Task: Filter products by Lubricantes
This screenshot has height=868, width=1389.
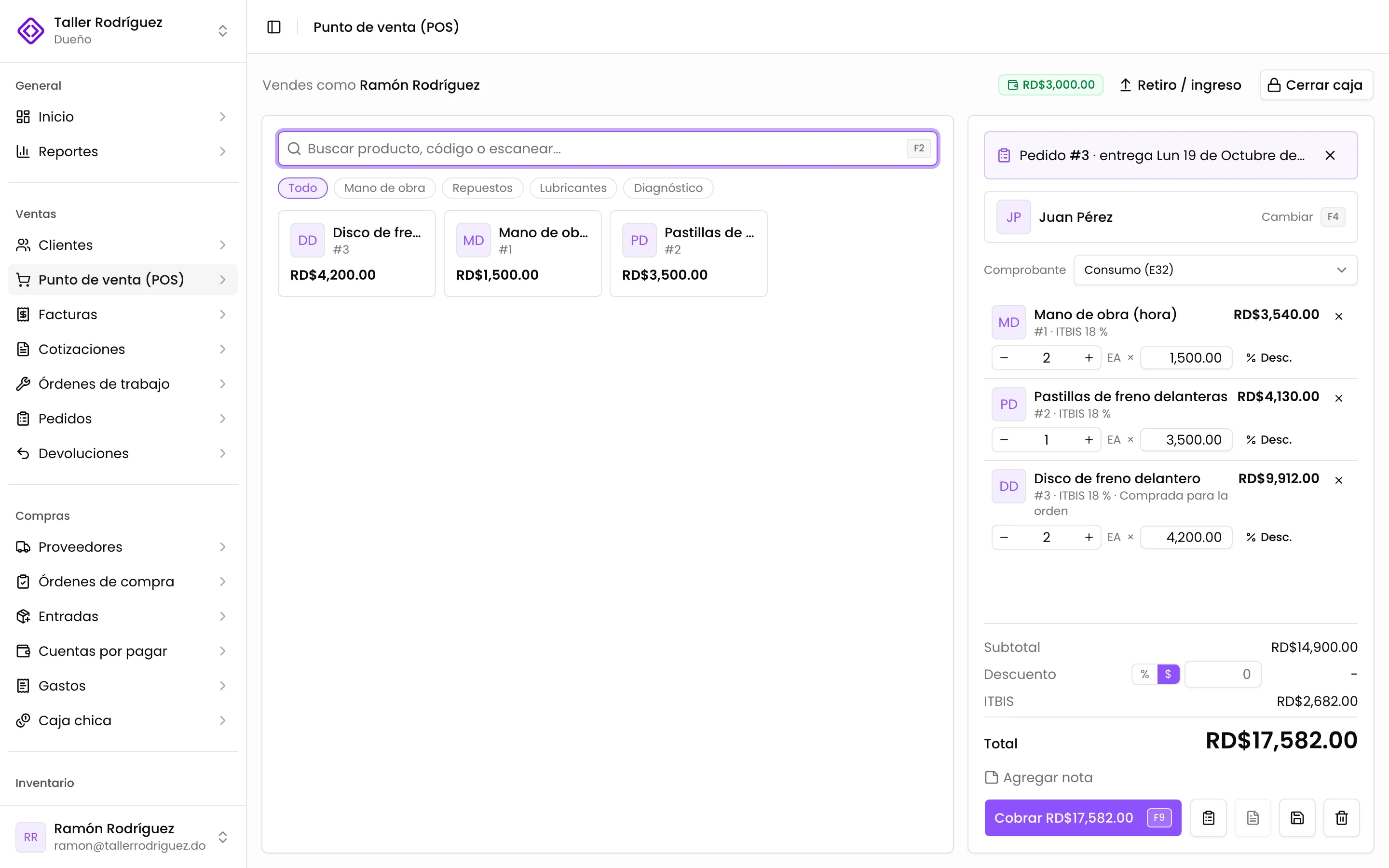Action: [573, 188]
